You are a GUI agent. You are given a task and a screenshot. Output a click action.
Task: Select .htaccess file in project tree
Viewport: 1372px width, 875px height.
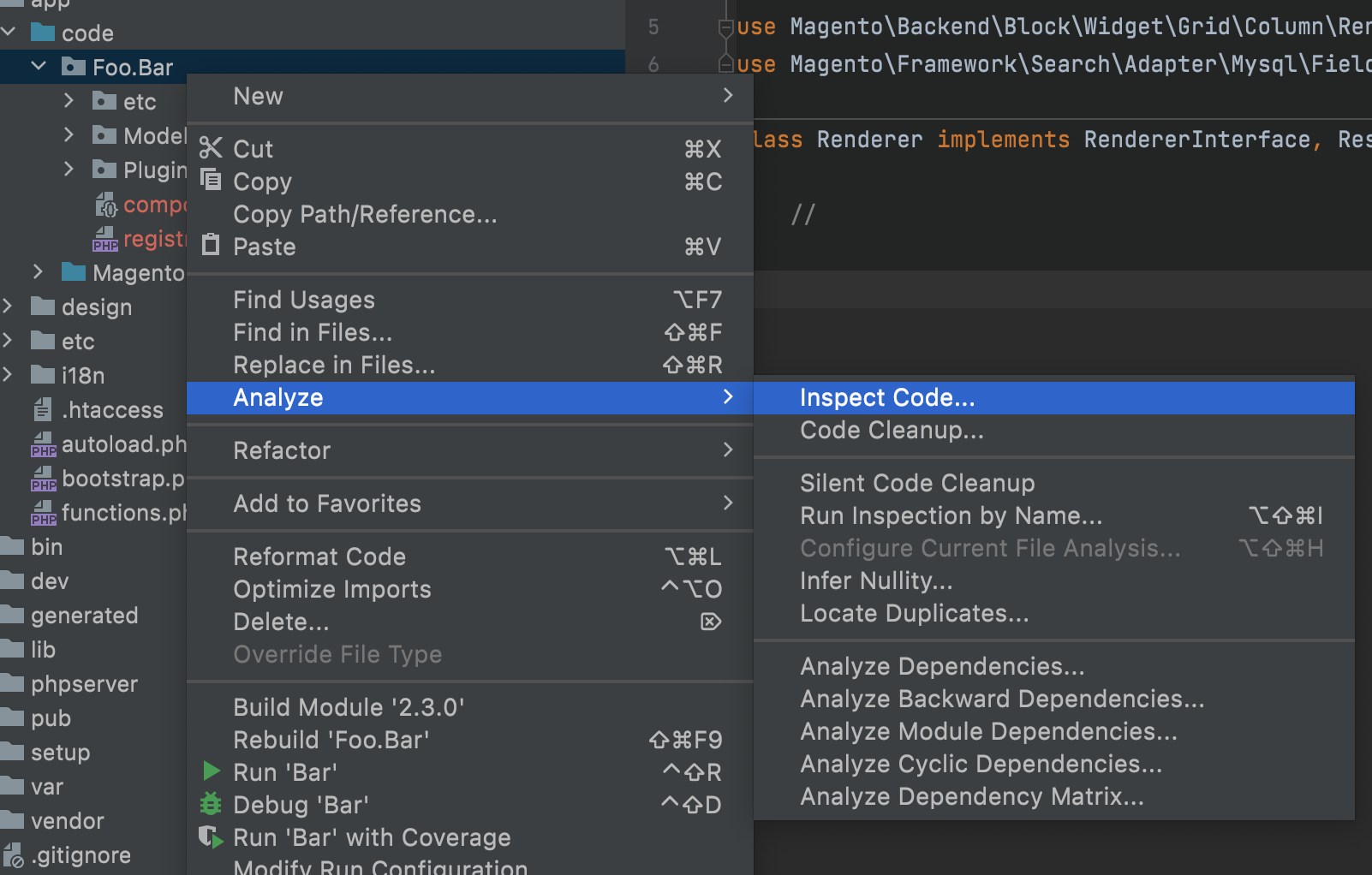click(111, 410)
